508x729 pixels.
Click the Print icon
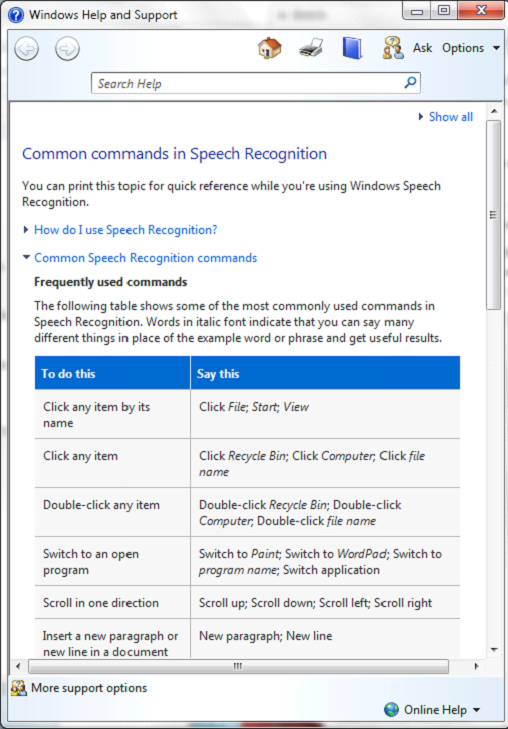pyautogui.click(x=311, y=48)
